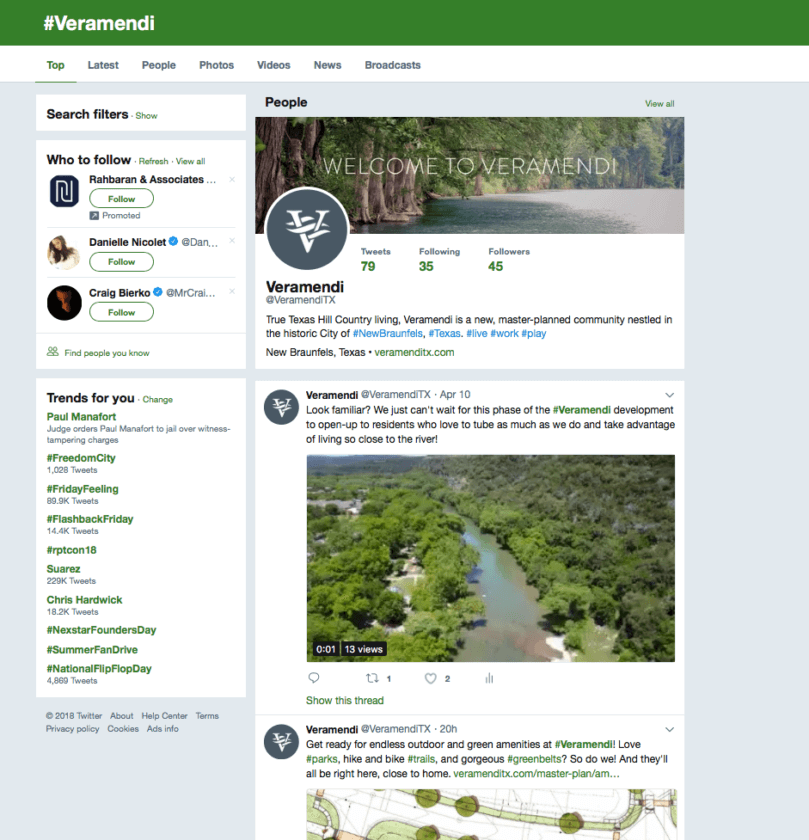Refresh the Who to follow list
The height and width of the screenshot is (840, 809).
[x=153, y=161]
